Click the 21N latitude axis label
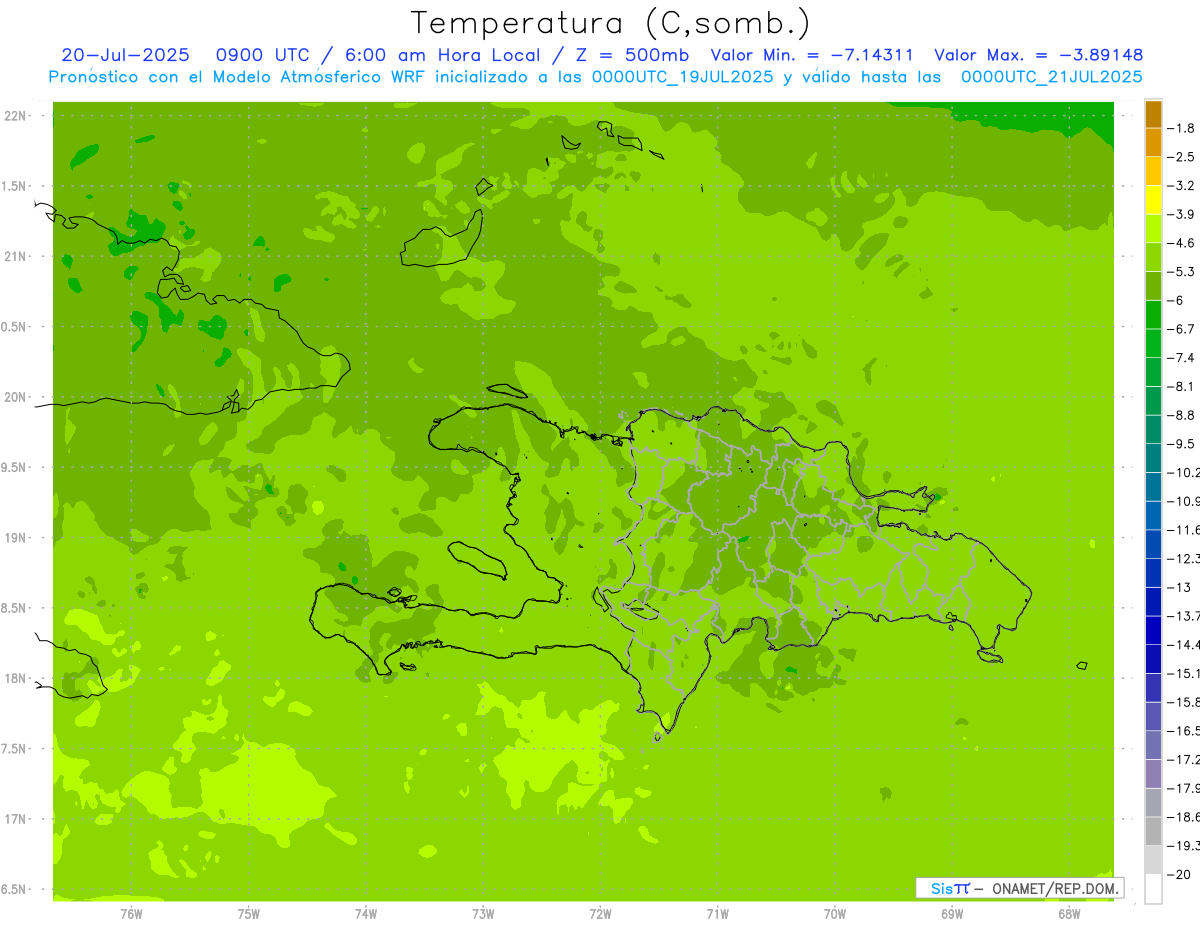The height and width of the screenshot is (927, 1200). (15, 256)
